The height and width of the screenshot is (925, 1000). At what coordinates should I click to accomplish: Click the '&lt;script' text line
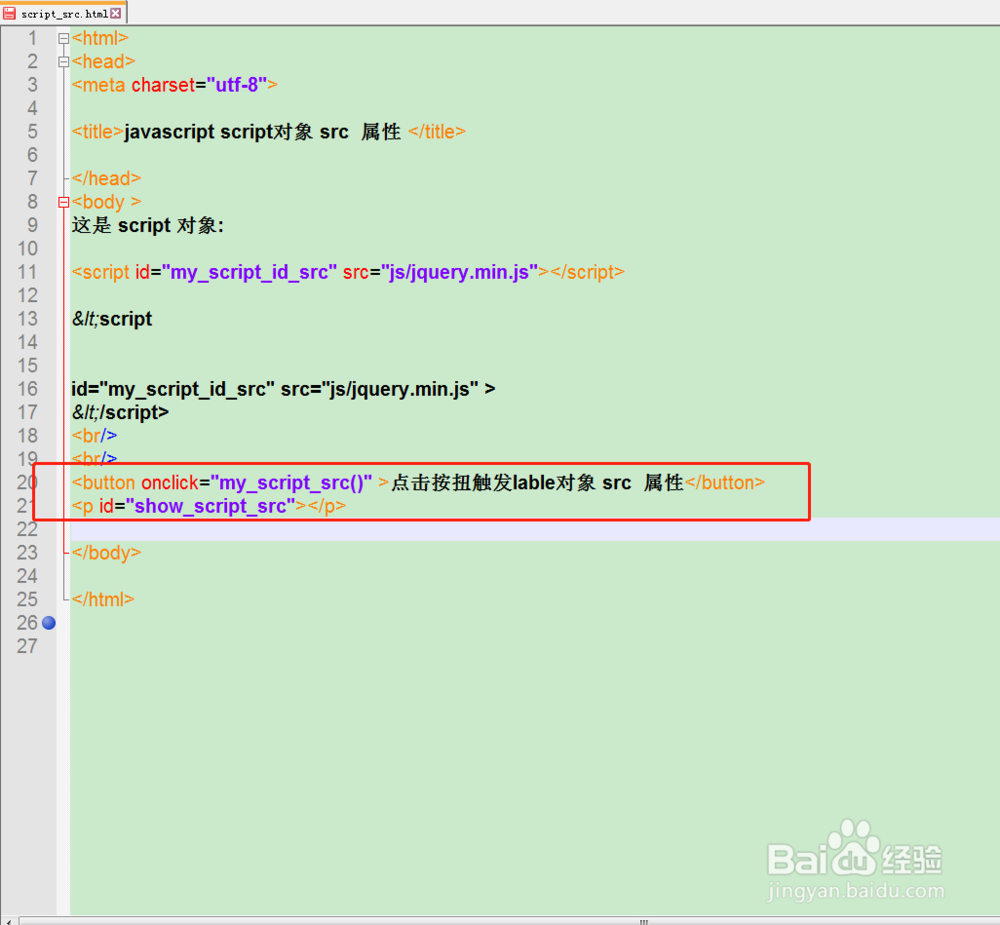[x=112, y=319]
